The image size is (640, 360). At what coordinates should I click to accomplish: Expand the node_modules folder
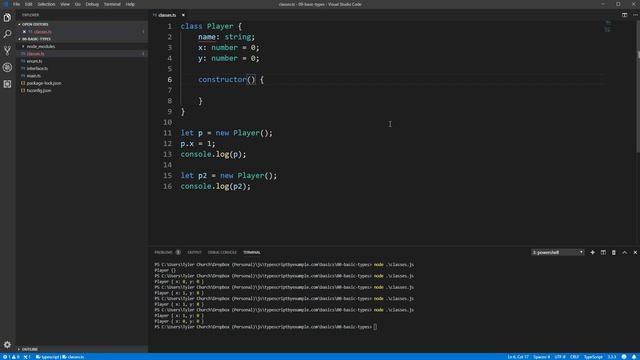tap(40, 47)
